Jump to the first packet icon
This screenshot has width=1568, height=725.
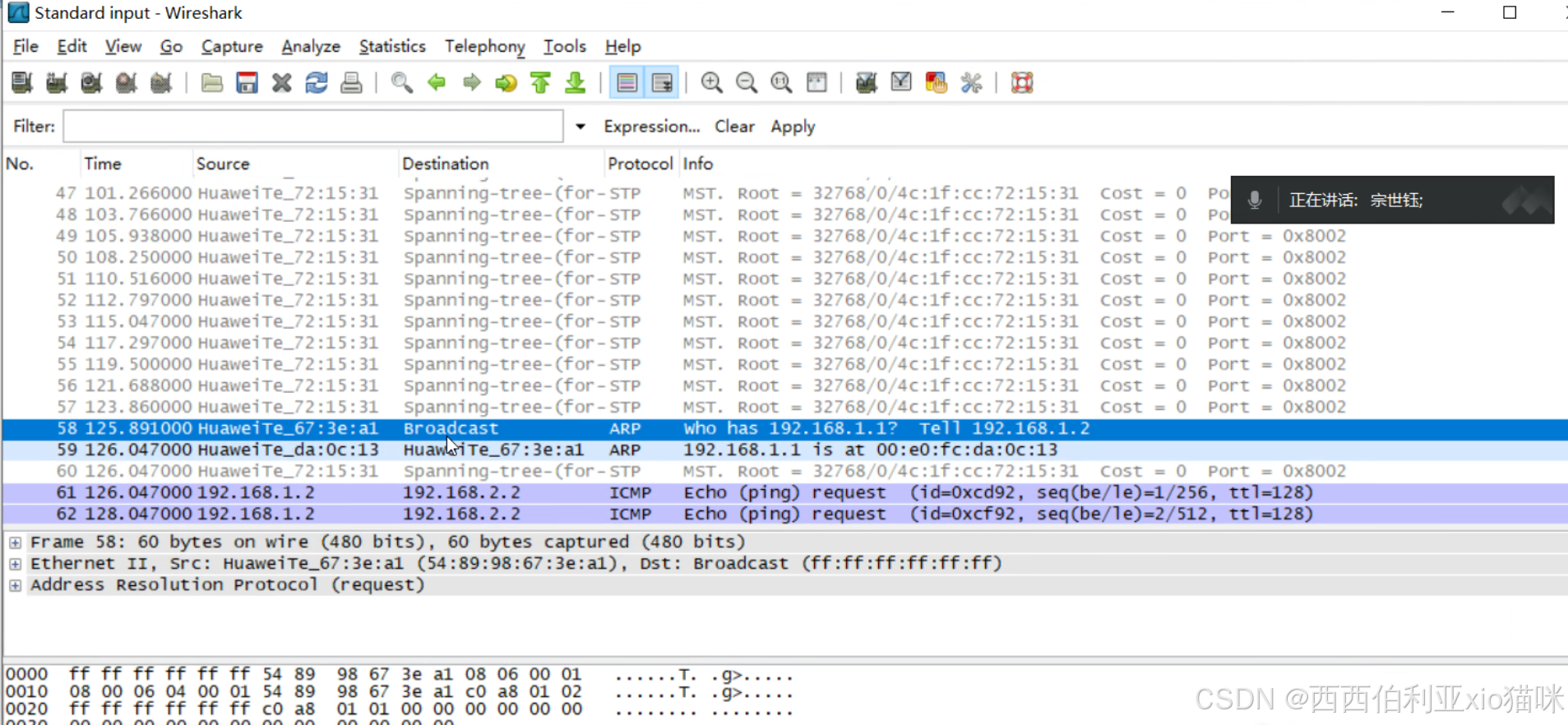coord(541,82)
